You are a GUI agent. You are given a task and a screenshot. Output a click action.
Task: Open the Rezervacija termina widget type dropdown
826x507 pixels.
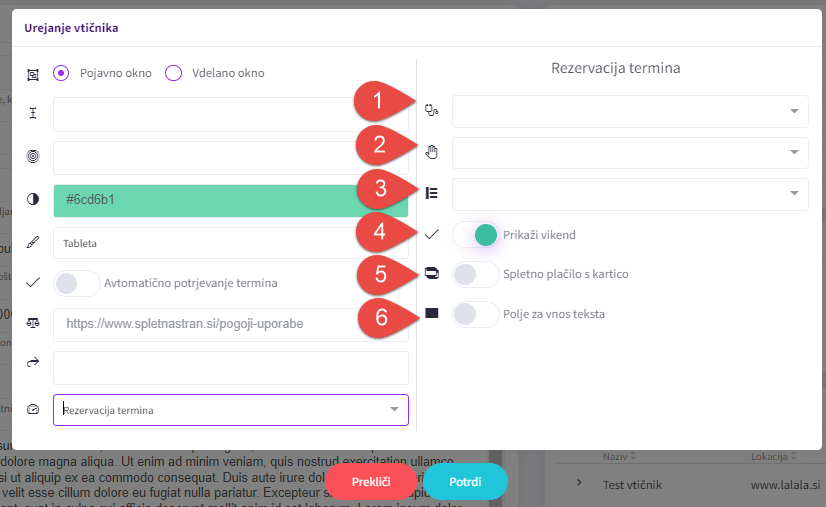231,410
